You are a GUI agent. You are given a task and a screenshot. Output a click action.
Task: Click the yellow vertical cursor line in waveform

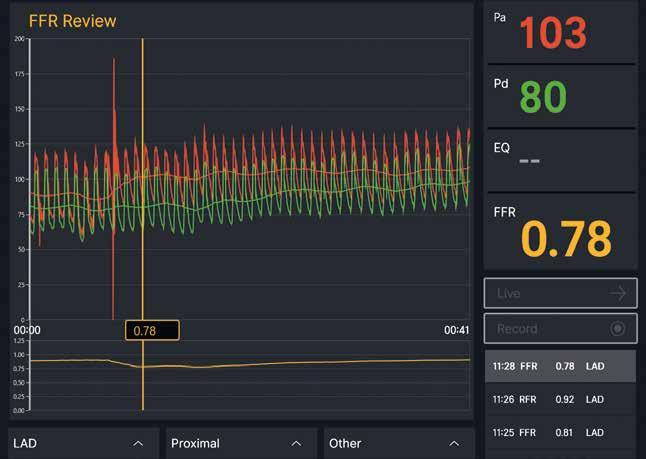[x=143, y=179]
